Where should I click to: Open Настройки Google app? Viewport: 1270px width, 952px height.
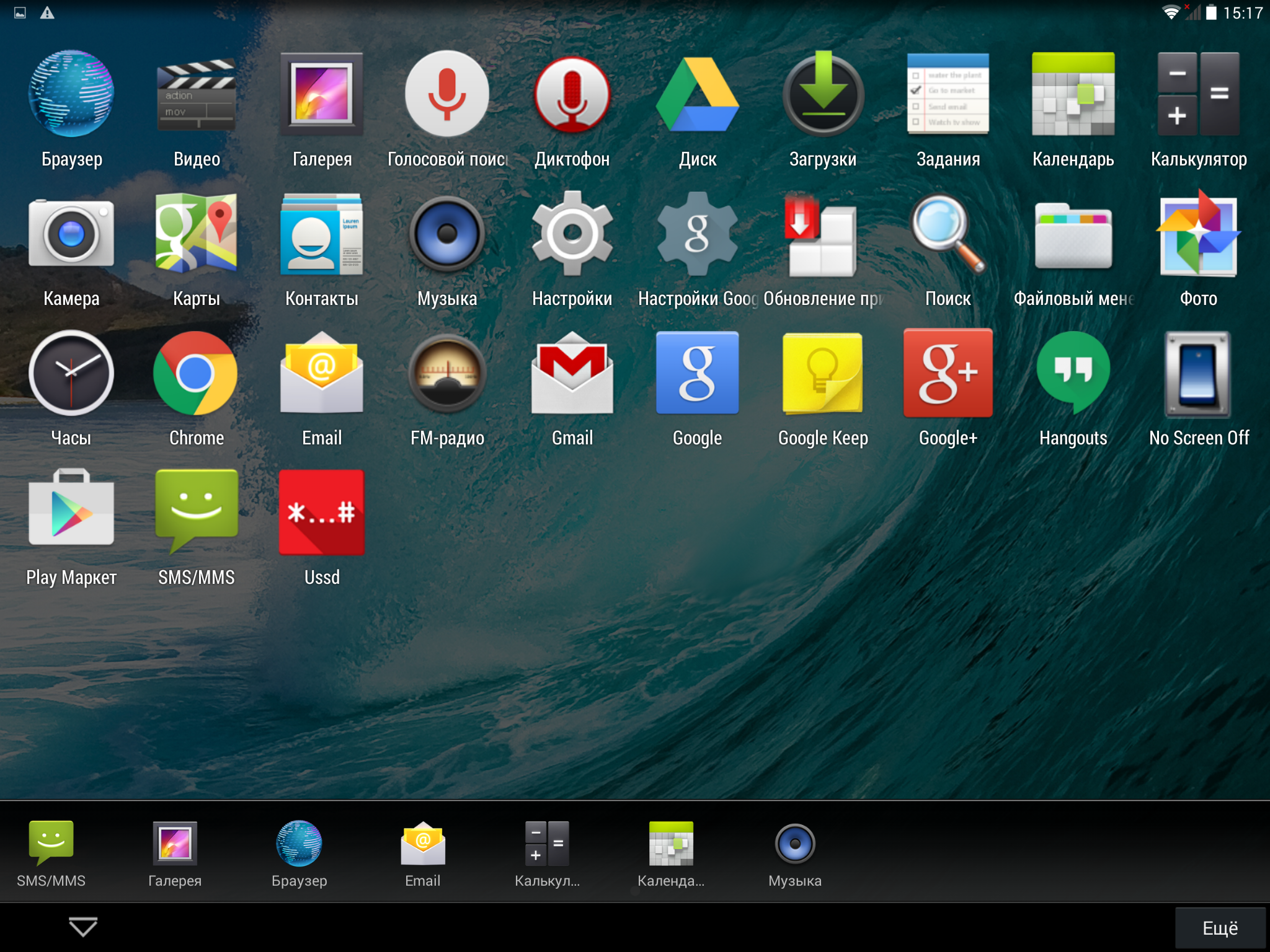point(698,249)
